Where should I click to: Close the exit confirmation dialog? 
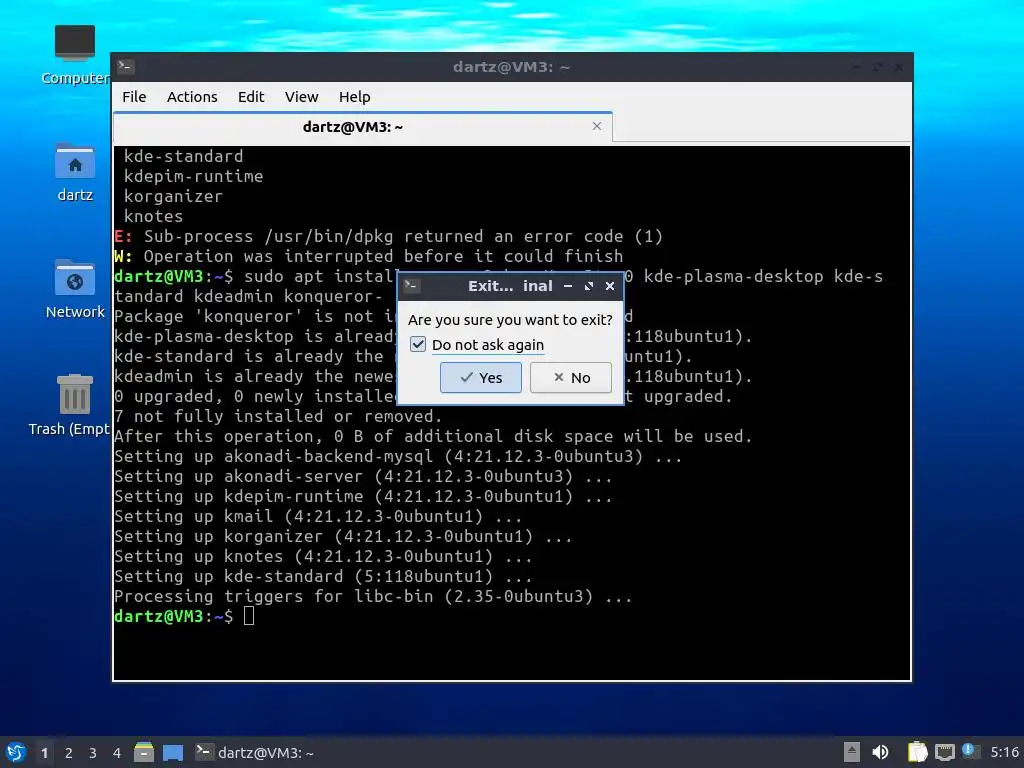[x=610, y=286]
